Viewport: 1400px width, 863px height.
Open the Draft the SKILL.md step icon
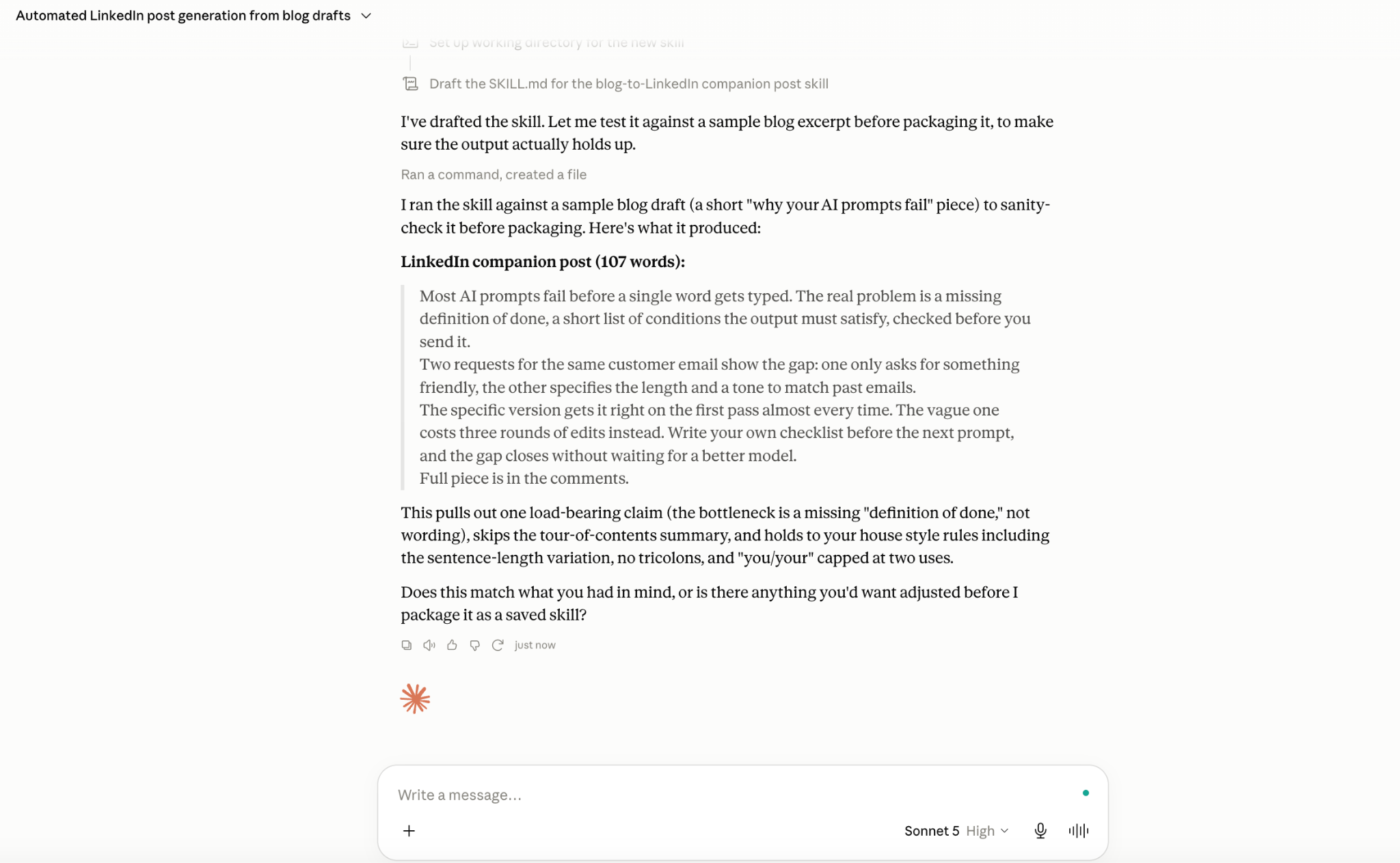point(410,83)
